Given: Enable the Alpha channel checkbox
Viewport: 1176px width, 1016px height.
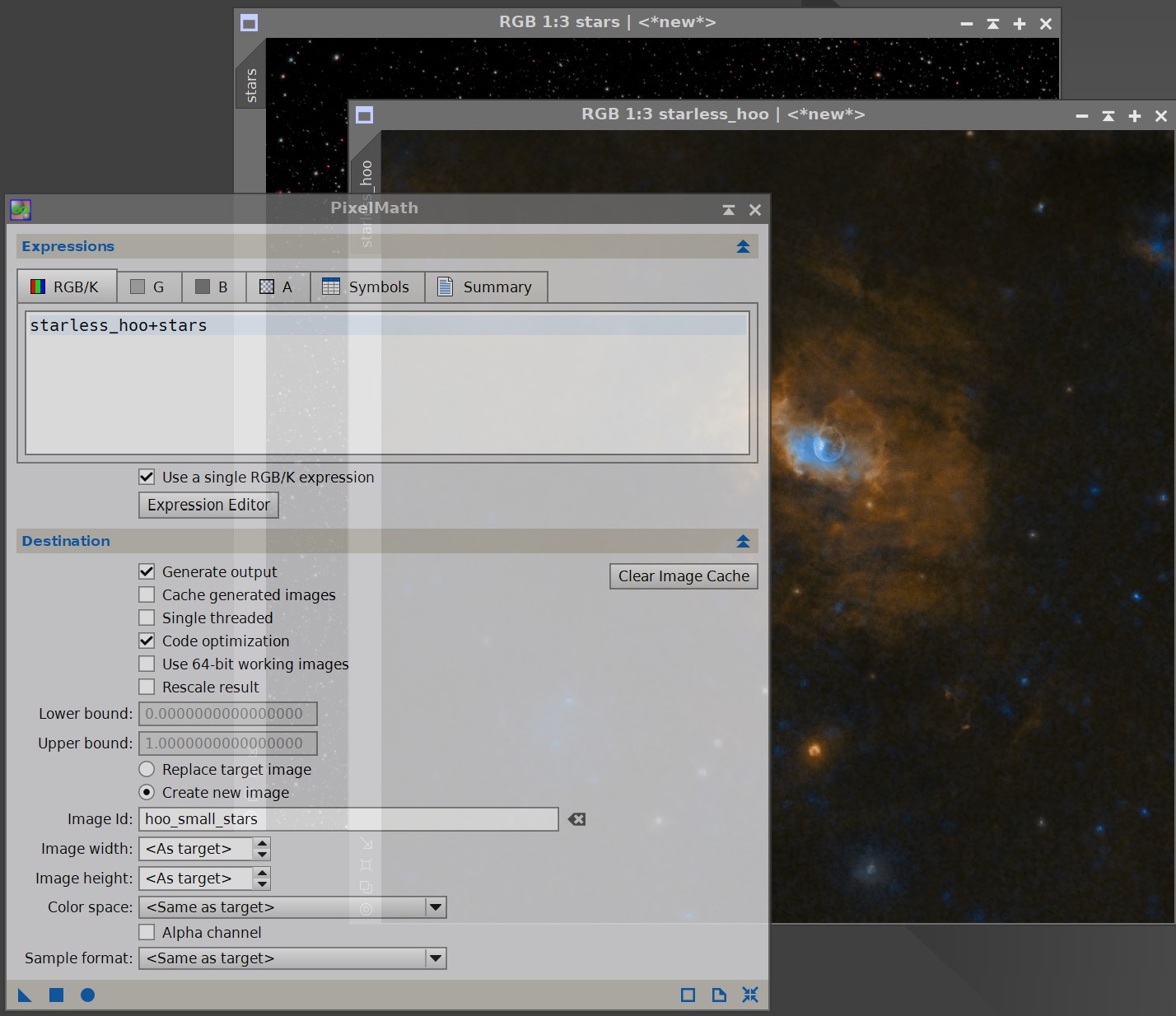Looking at the screenshot, I should point(147,932).
